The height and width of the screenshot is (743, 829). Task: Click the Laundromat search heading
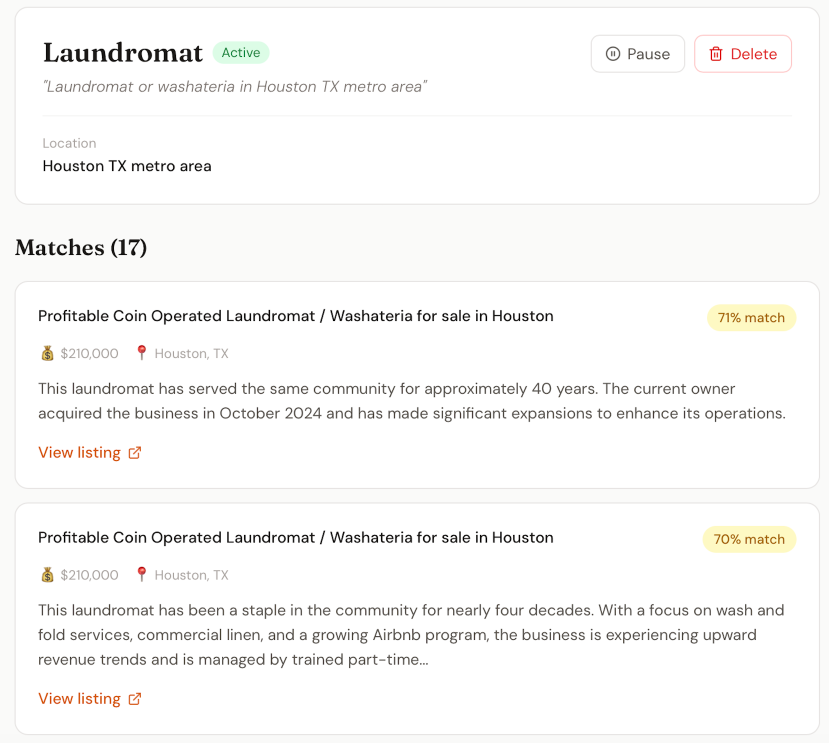point(123,53)
